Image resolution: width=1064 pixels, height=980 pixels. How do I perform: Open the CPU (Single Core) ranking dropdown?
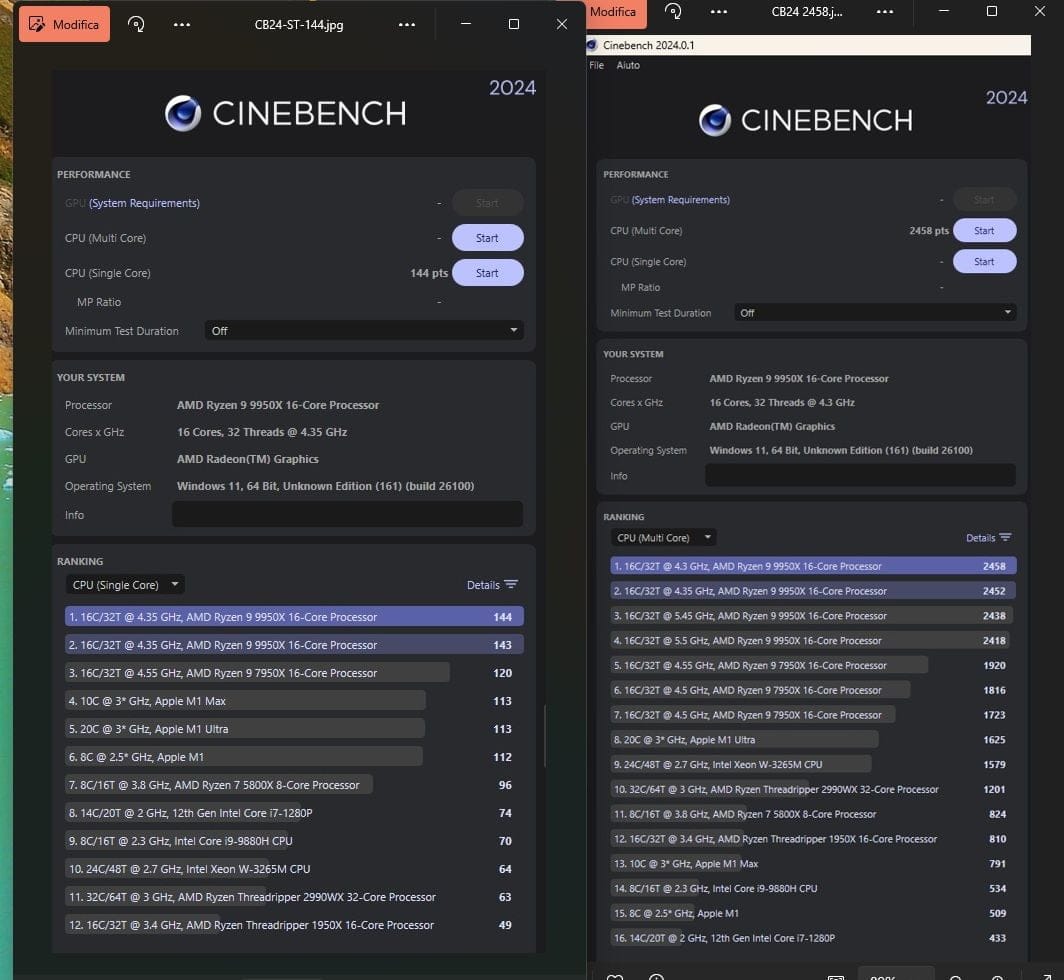[125, 584]
